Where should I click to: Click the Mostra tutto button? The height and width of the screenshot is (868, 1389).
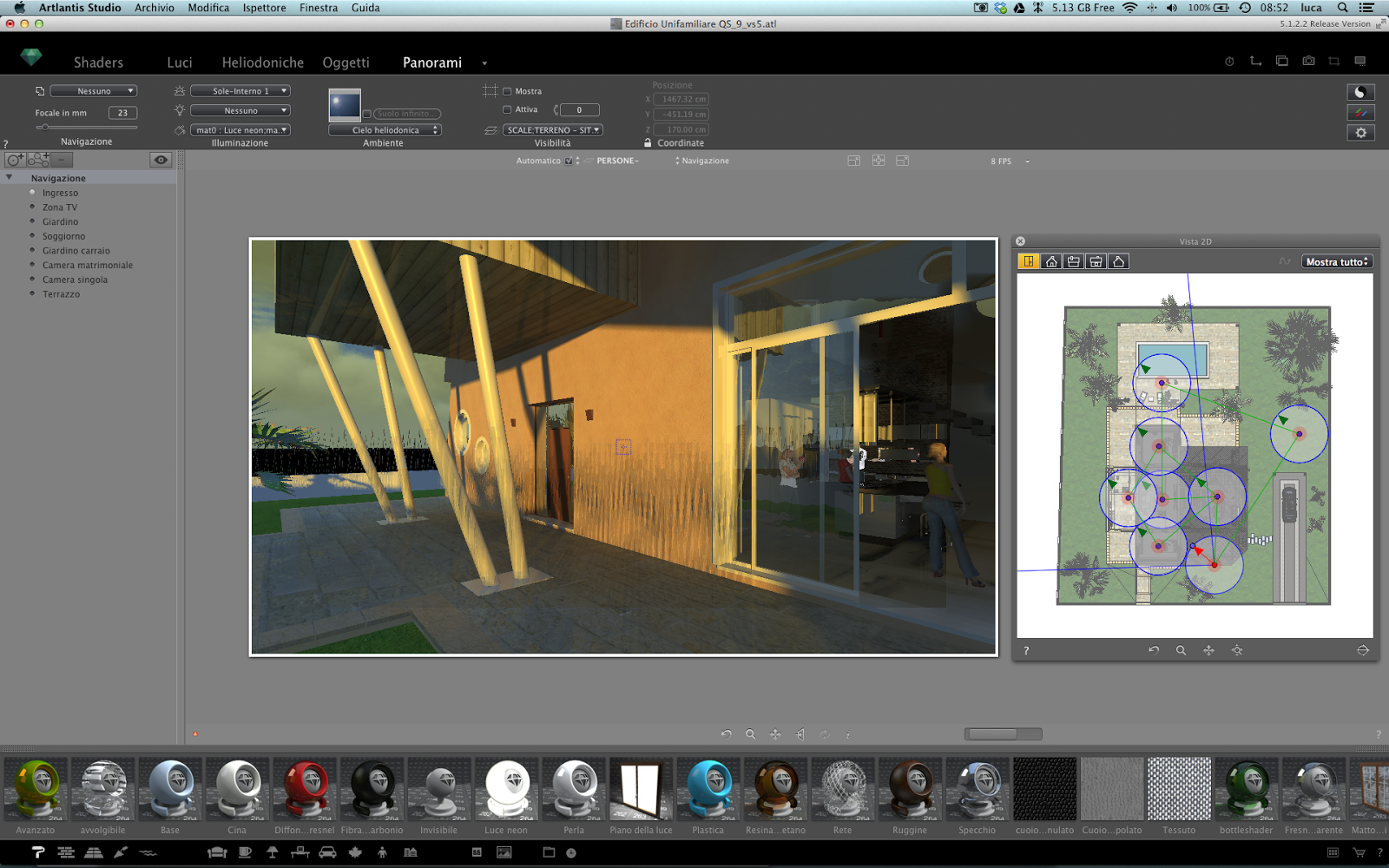point(1336,260)
